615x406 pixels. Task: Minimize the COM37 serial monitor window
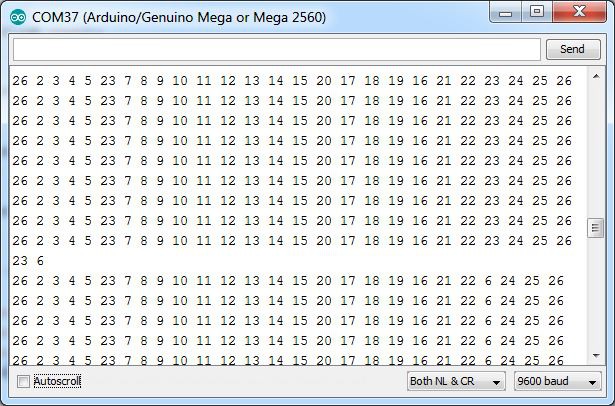point(506,13)
